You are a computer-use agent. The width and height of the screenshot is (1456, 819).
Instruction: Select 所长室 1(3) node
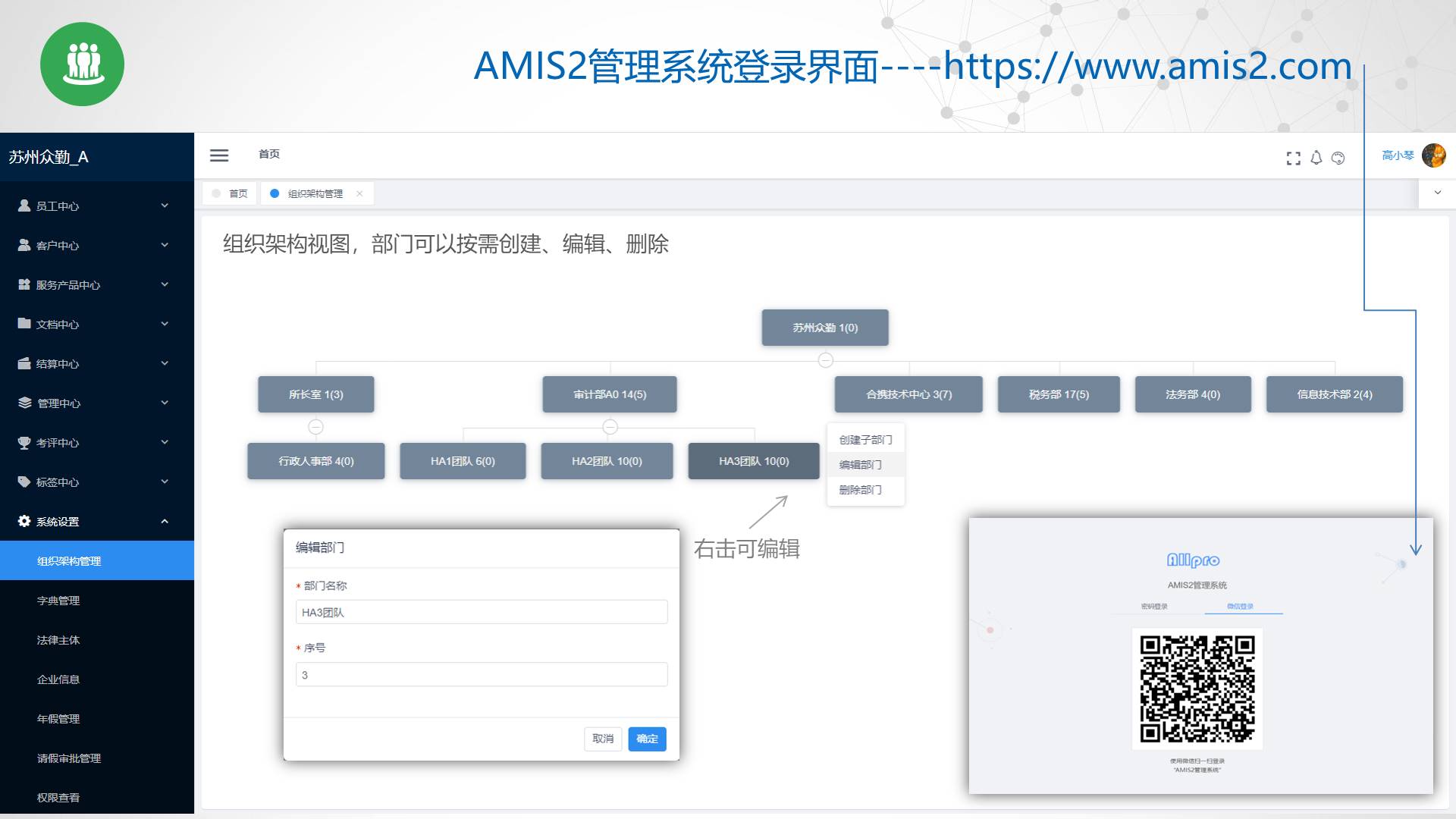(316, 394)
